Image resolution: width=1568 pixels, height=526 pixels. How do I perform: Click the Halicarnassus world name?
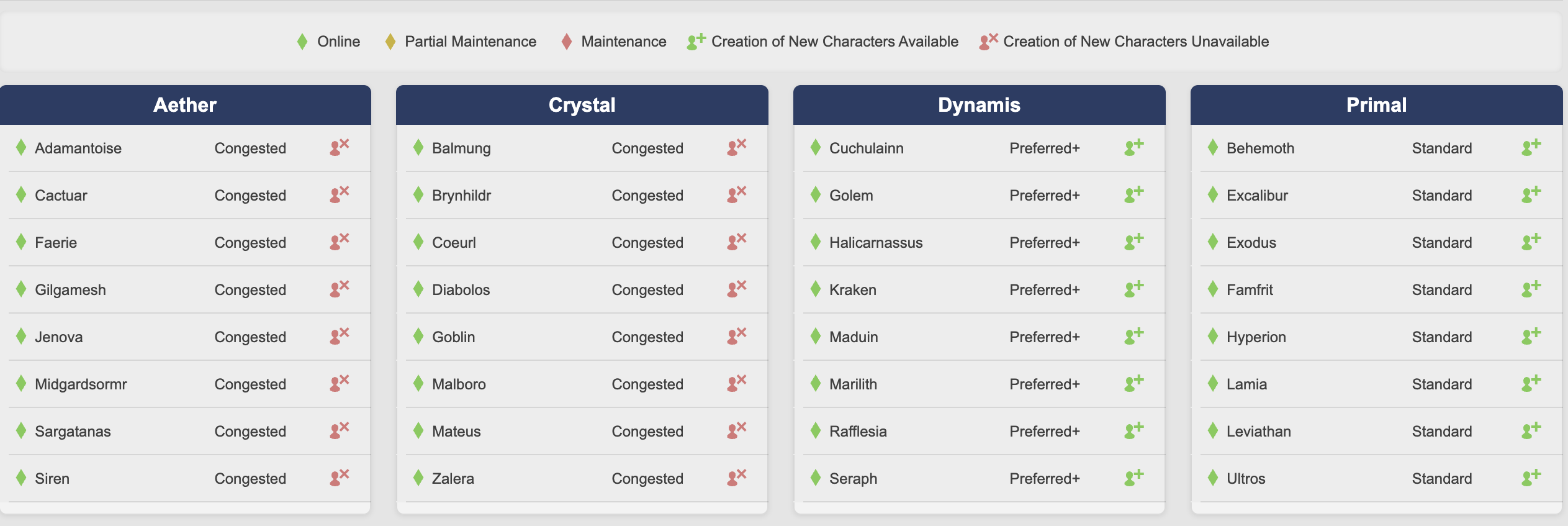[x=876, y=243]
